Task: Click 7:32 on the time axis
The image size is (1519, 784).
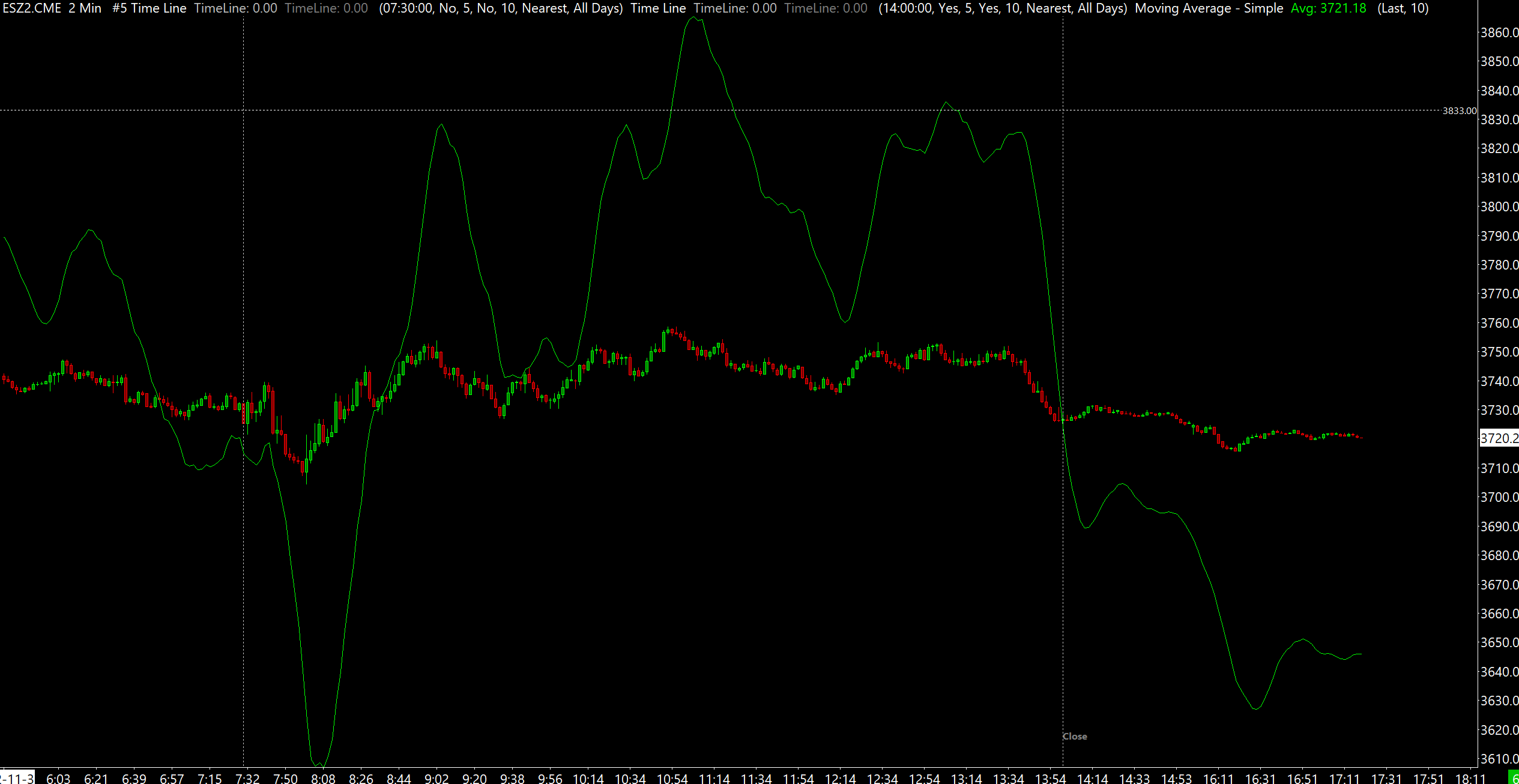Action: coord(247,779)
